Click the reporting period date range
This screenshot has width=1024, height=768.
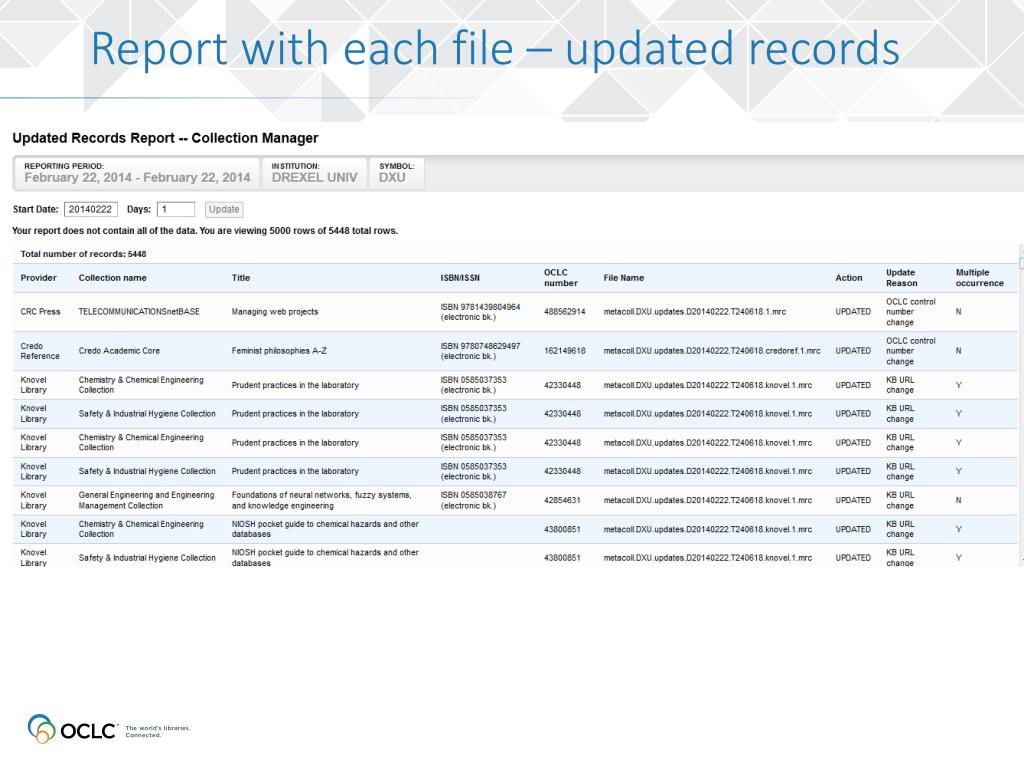point(137,178)
